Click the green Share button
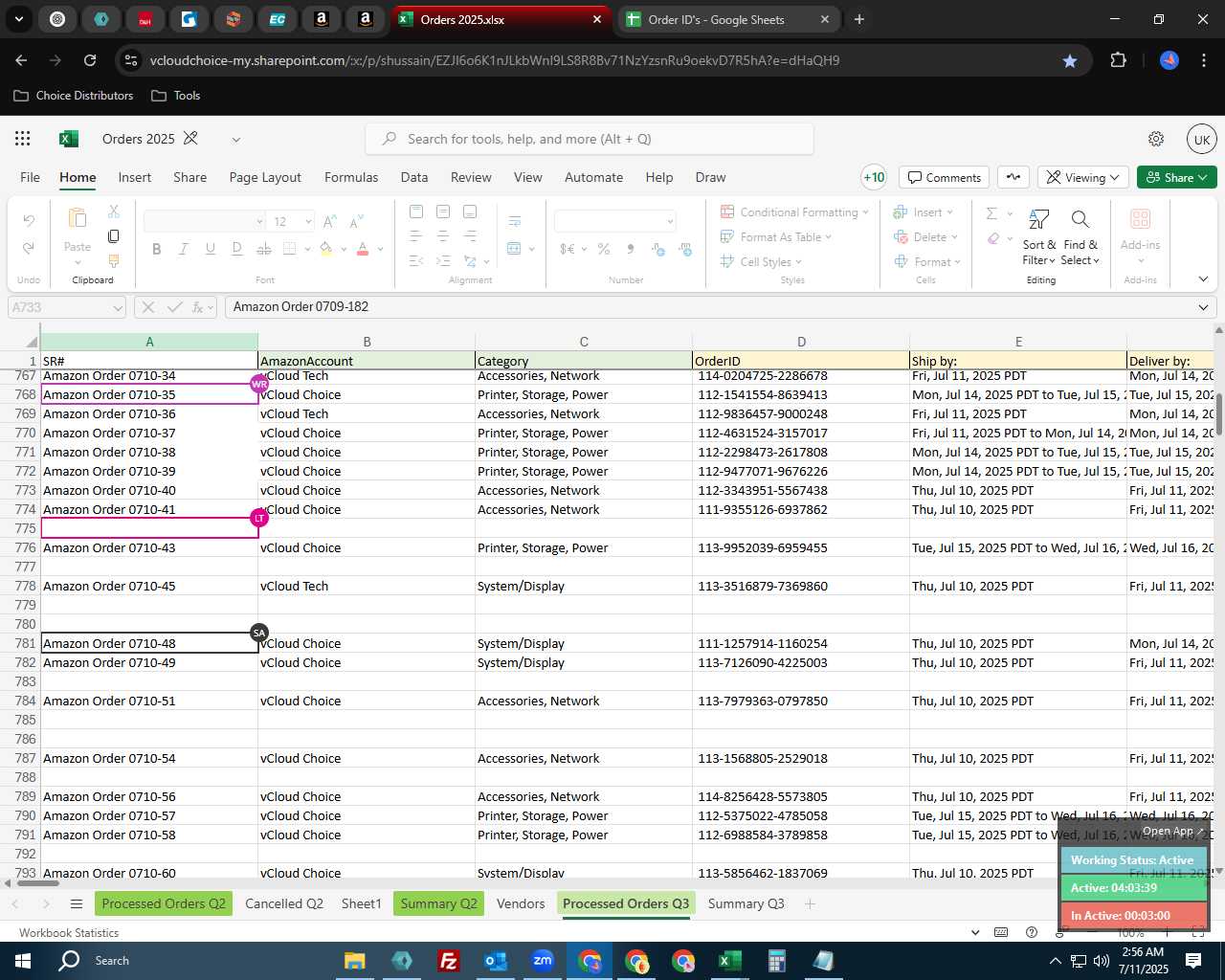 tap(1177, 177)
